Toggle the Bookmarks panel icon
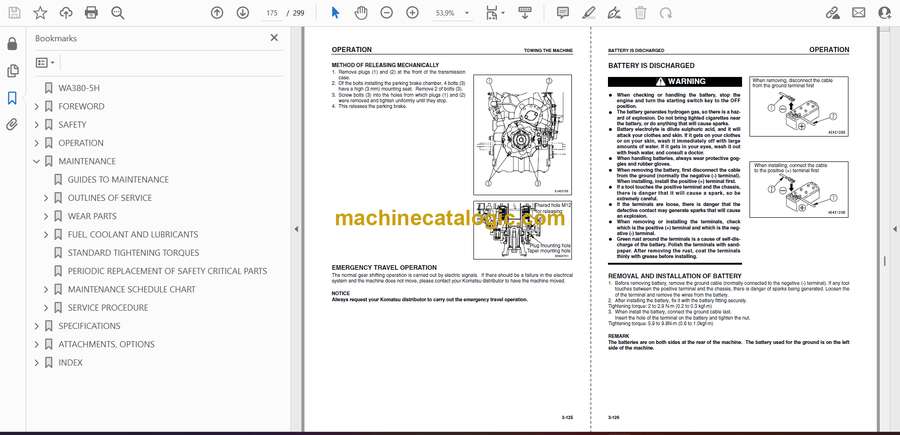 12,98
